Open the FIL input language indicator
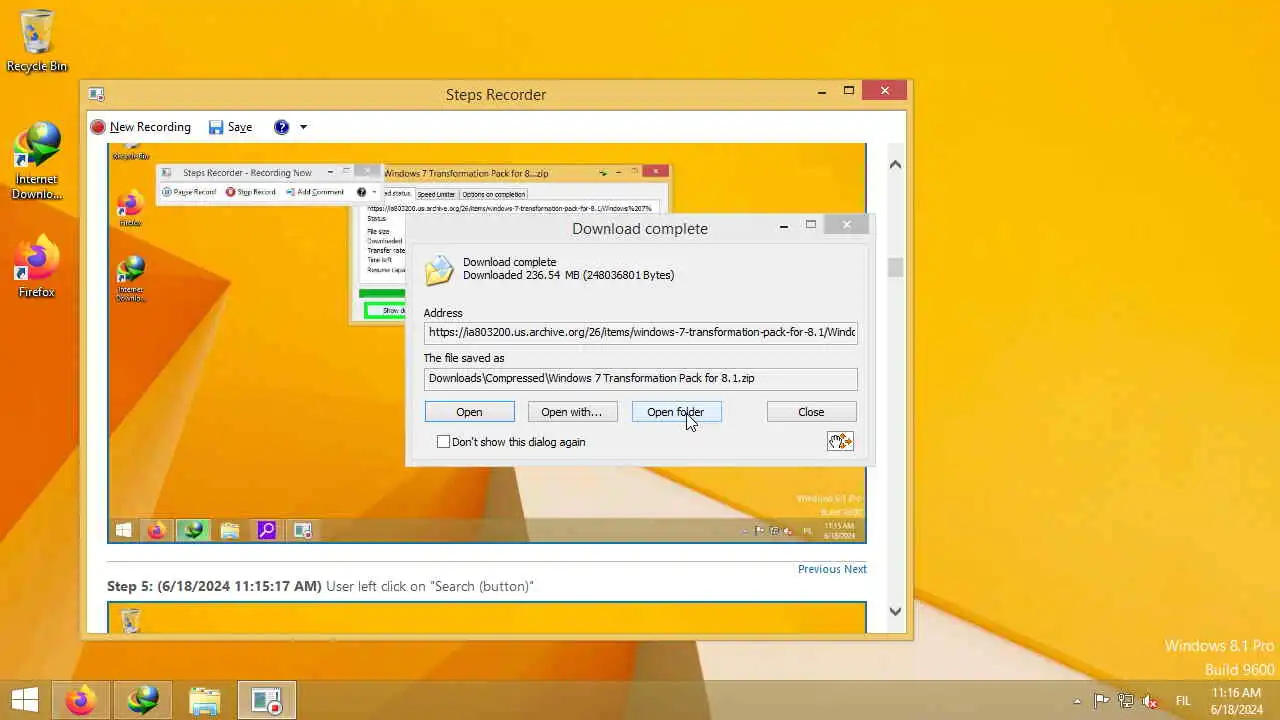 click(1183, 701)
